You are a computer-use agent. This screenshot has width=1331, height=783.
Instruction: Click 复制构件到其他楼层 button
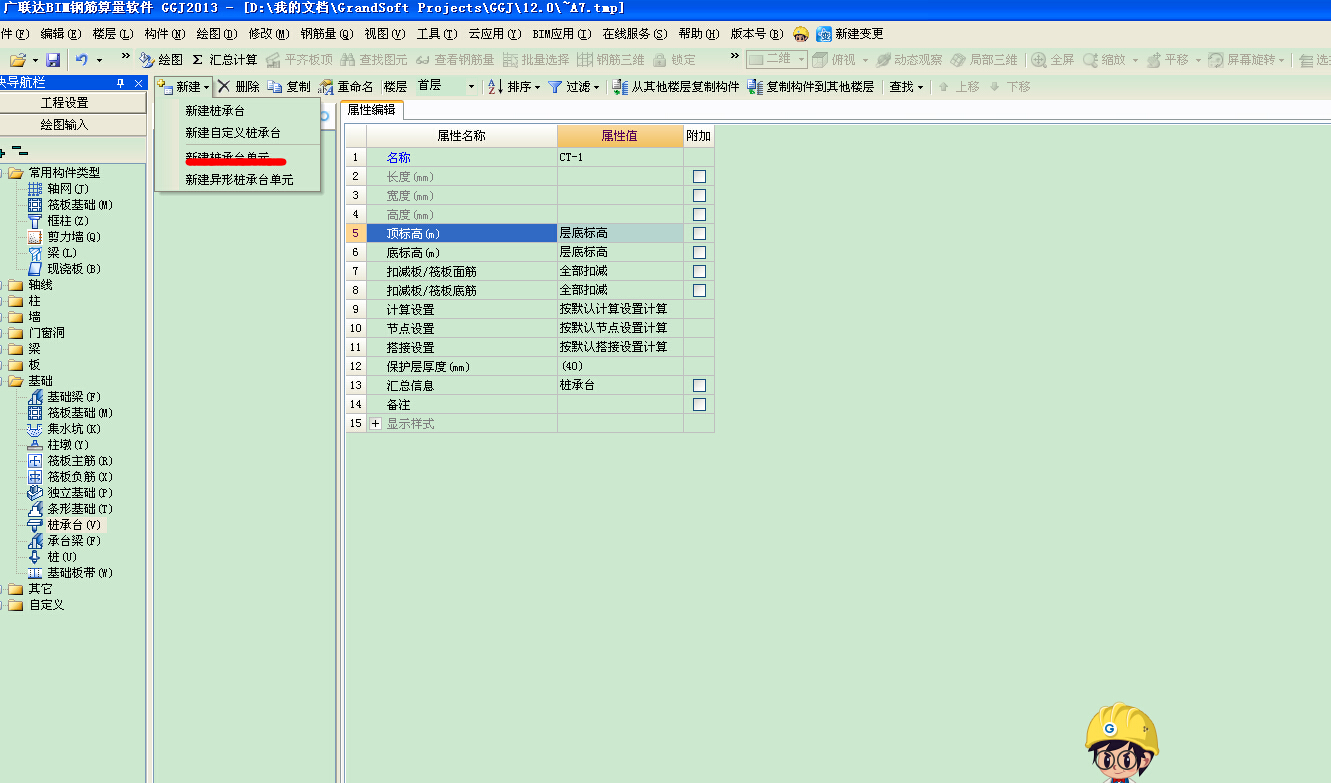tap(811, 87)
